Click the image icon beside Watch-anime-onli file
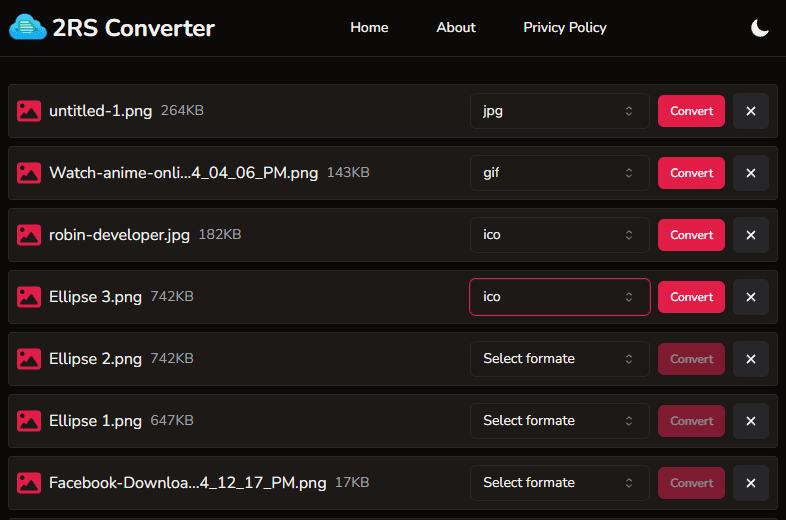This screenshot has width=786, height=520. click(29, 173)
